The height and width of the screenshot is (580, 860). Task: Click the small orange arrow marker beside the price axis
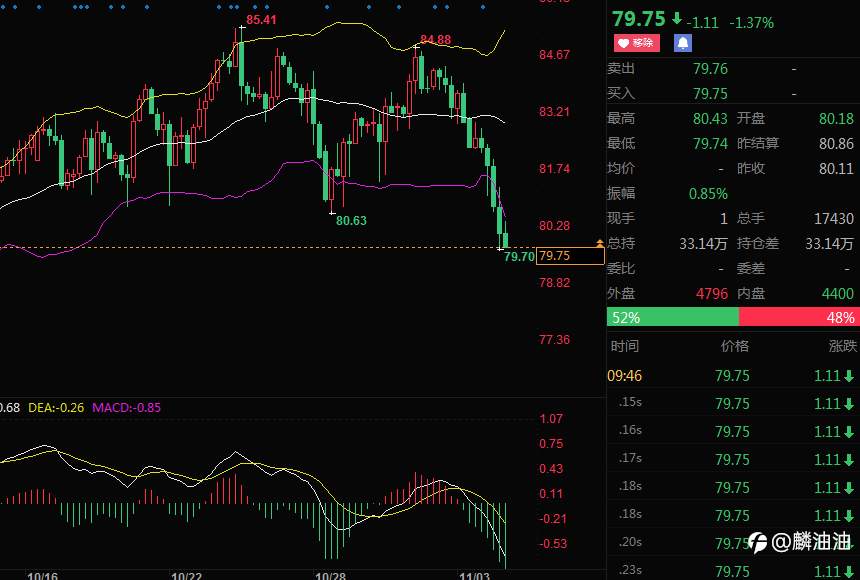(x=599, y=243)
